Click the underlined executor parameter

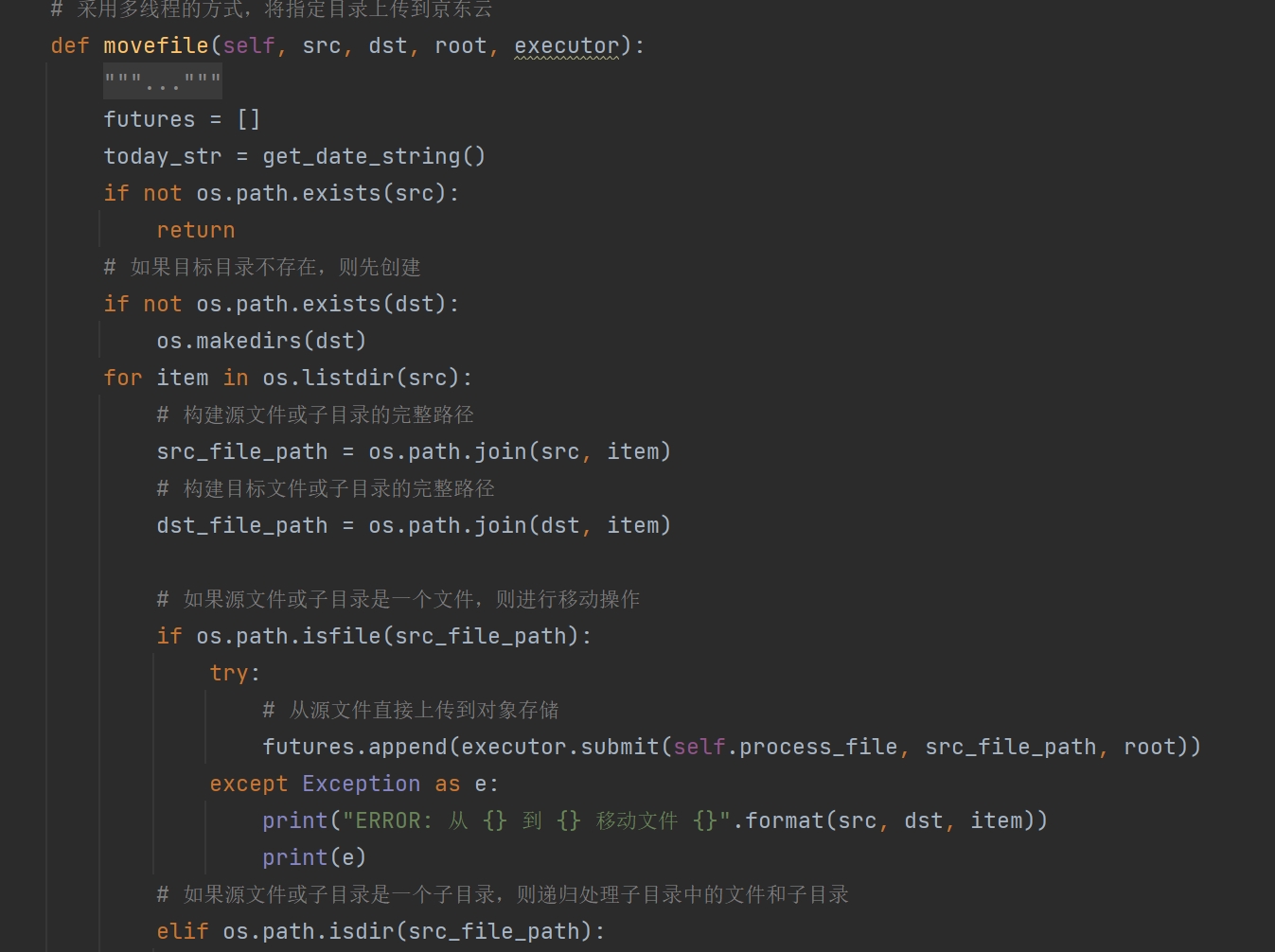click(x=566, y=45)
